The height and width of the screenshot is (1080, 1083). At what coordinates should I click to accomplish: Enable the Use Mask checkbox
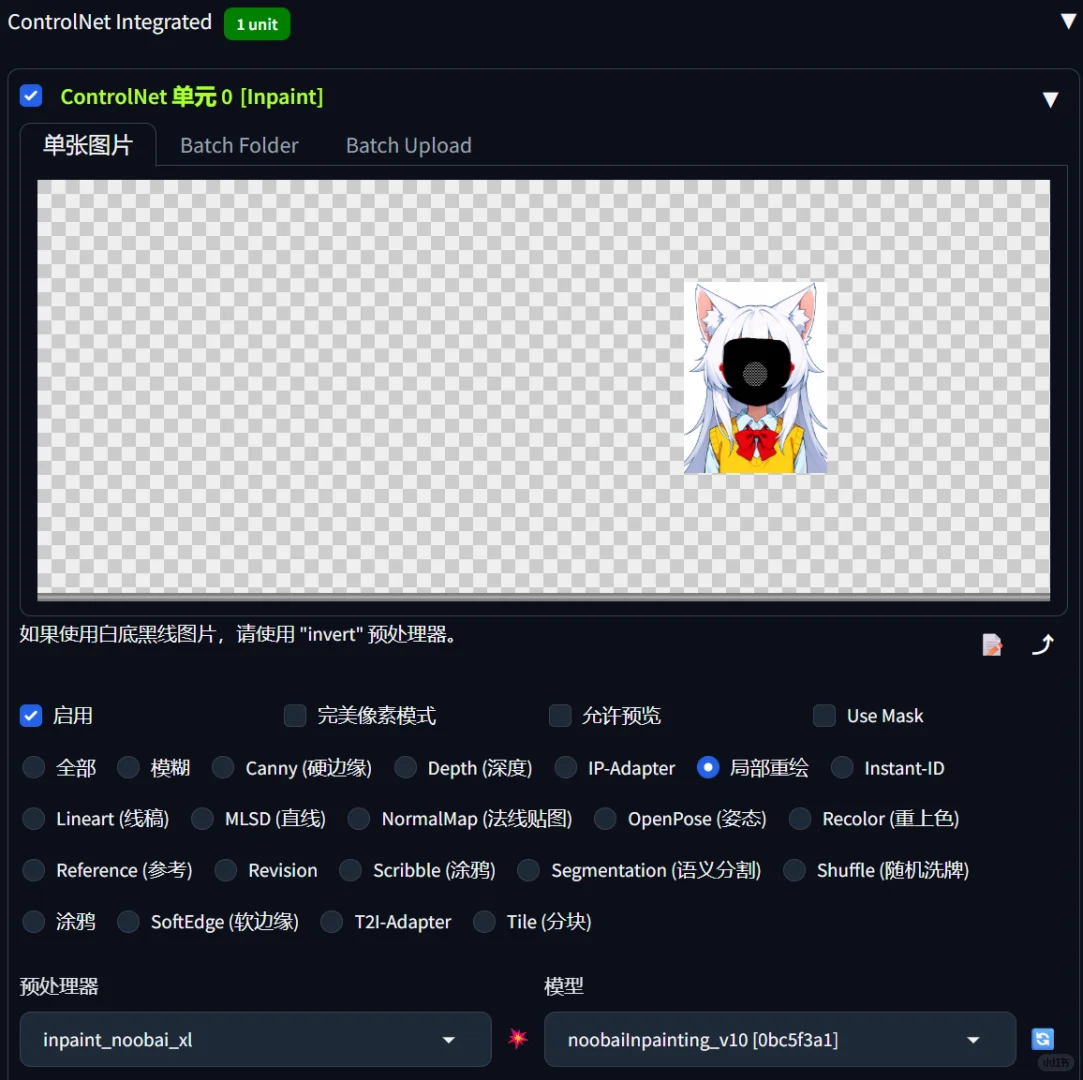pos(824,715)
